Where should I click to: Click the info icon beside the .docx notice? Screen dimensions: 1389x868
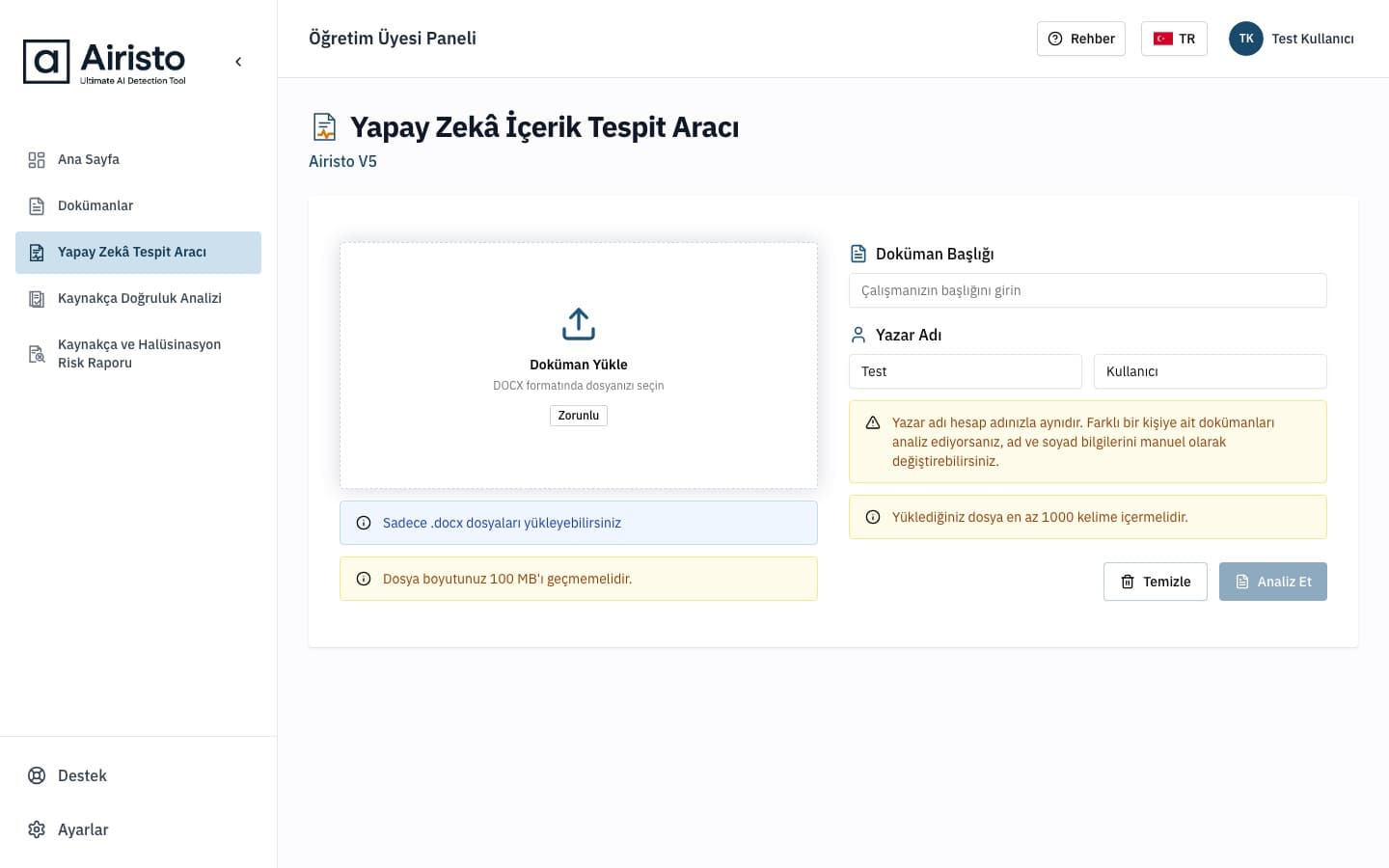coord(364,523)
